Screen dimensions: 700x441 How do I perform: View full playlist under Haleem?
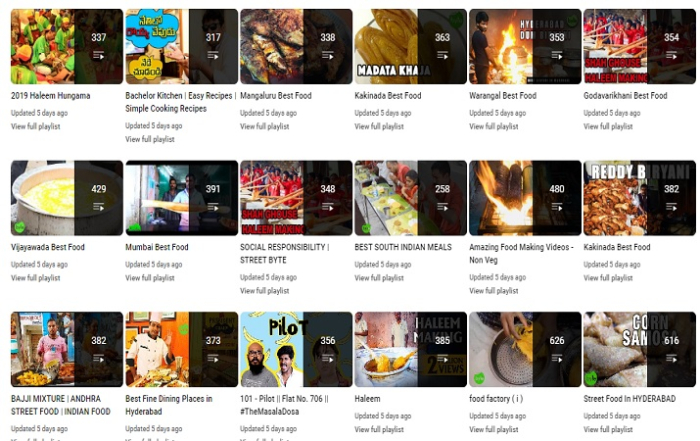(379, 429)
